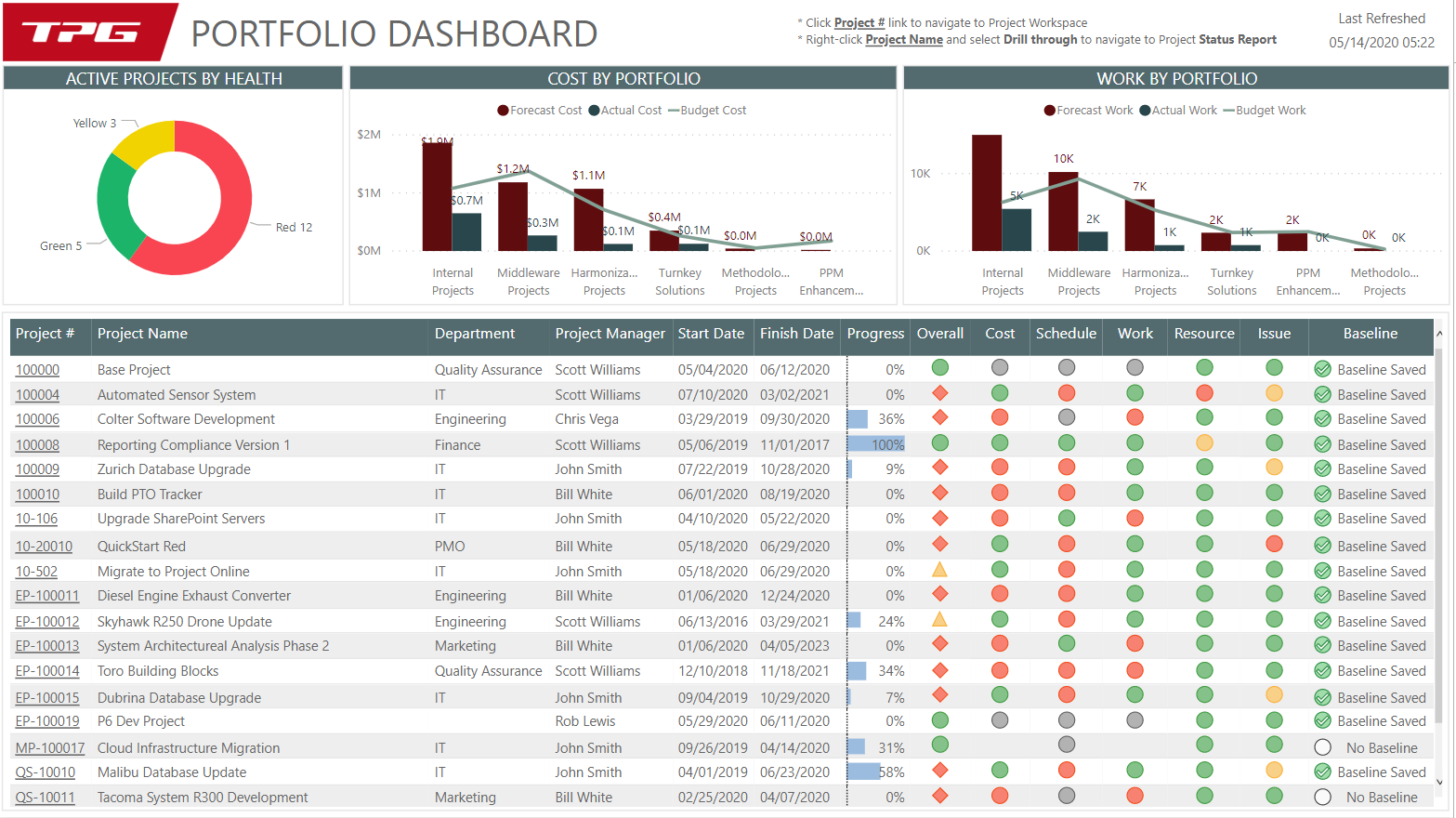
Task: Click the yellow Issue indicator for Malibu Database Update
Action: point(1274,772)
